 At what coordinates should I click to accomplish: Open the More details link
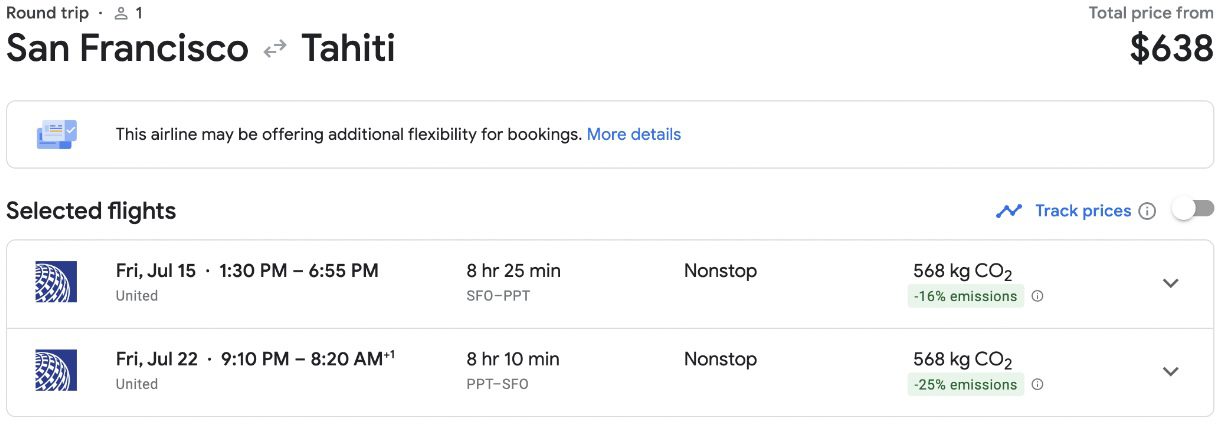point(634,134)
